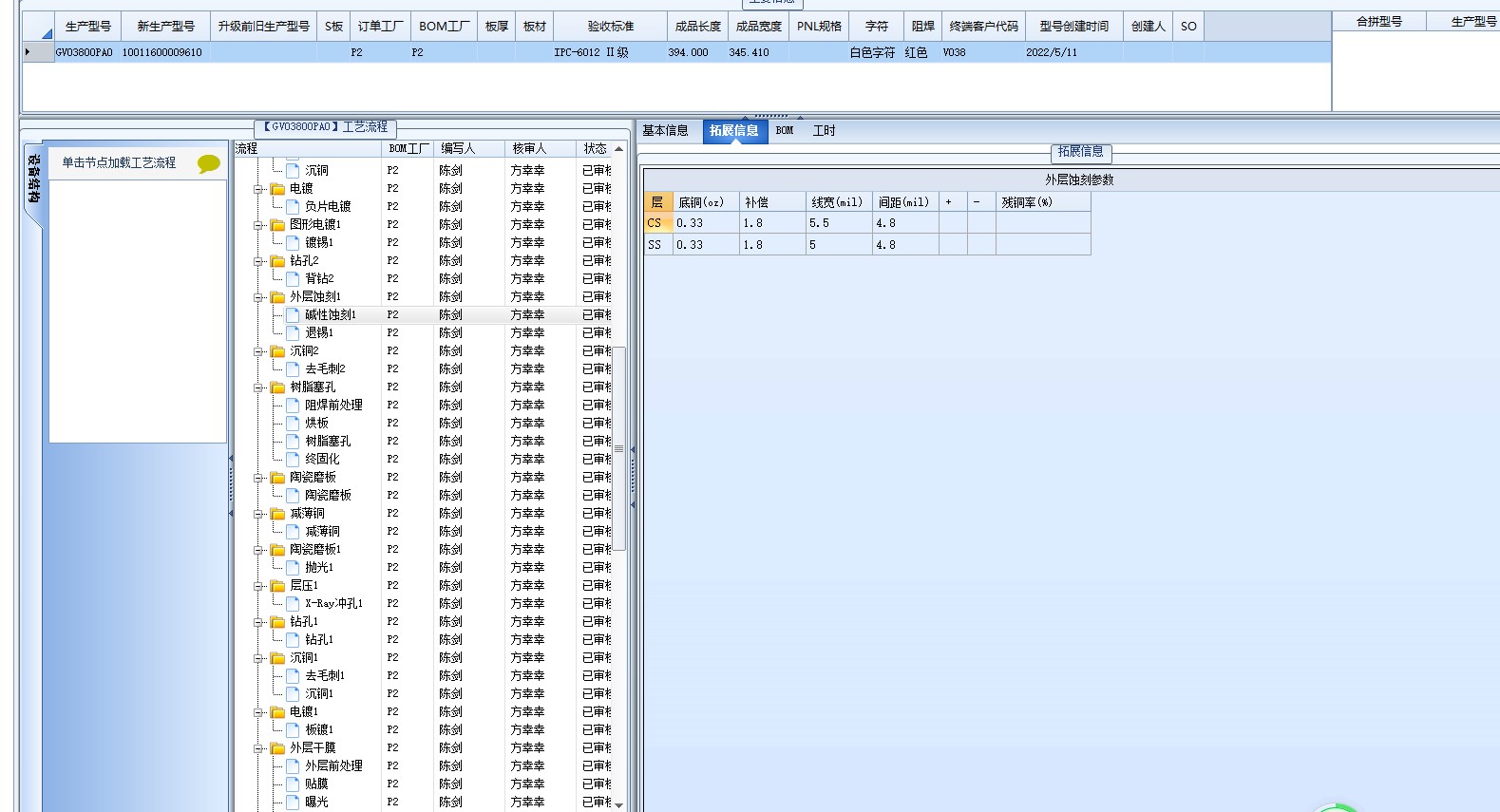
Task: Collapse the 外层蚀刻1 tree node
Action: (x=258, y=297)
